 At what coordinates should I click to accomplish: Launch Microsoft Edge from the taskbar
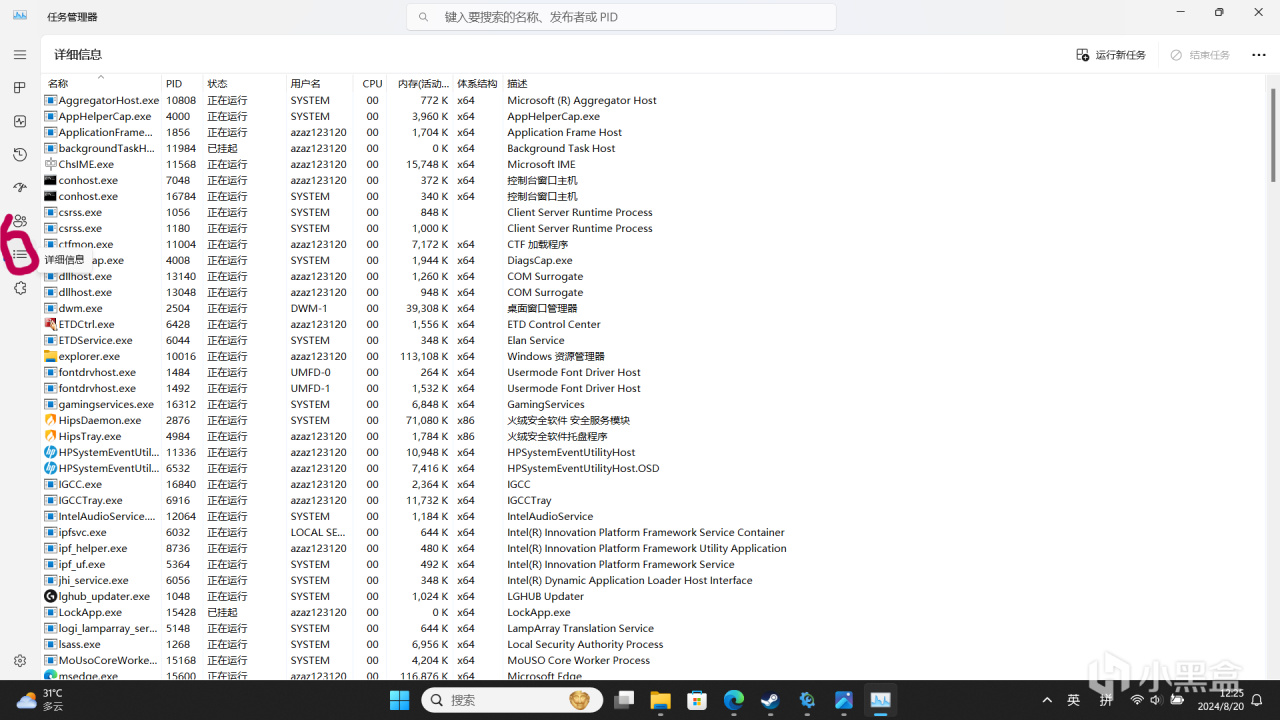tap(733, 700)
